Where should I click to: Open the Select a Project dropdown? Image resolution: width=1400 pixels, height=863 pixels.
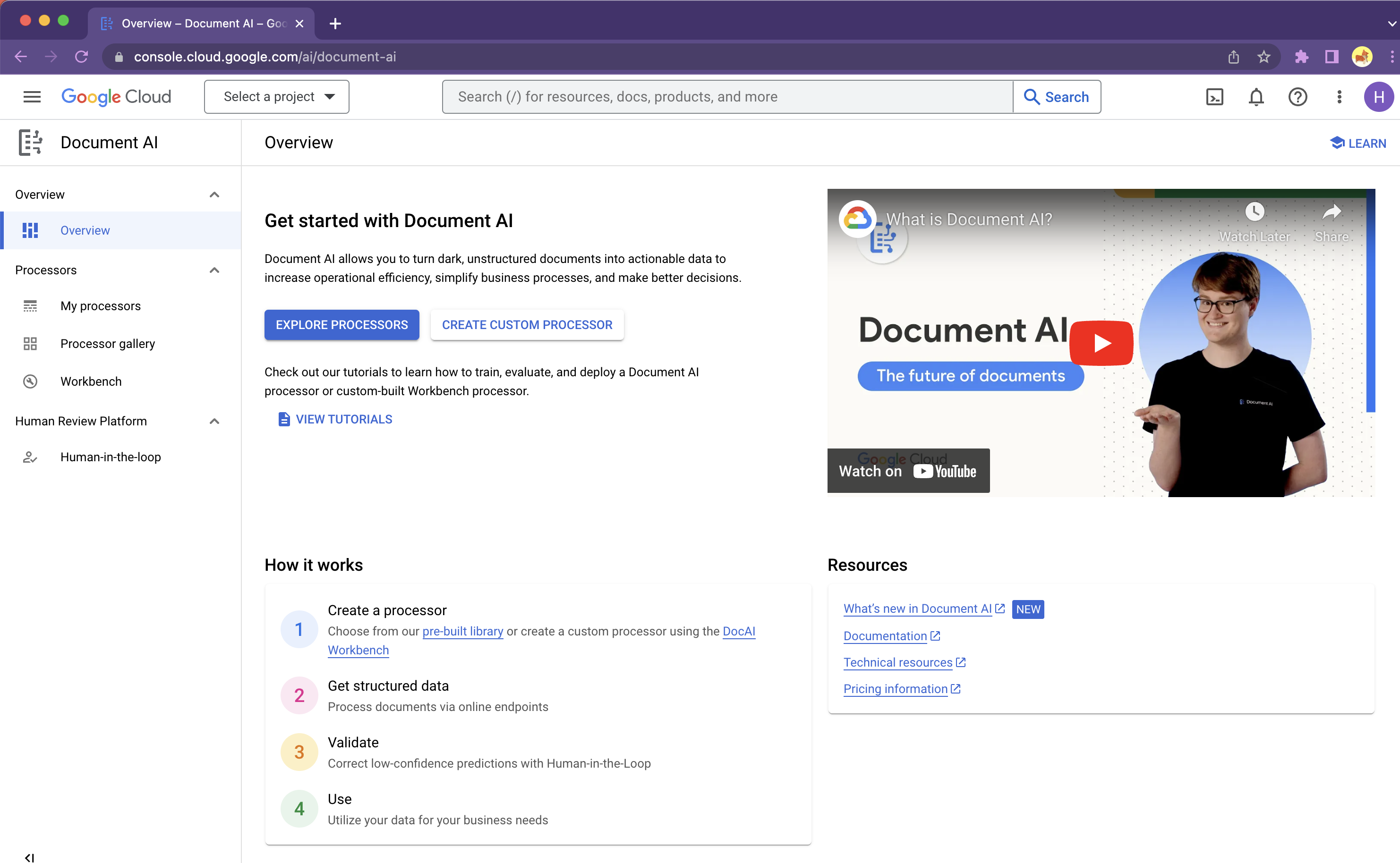tap(276, 97)
